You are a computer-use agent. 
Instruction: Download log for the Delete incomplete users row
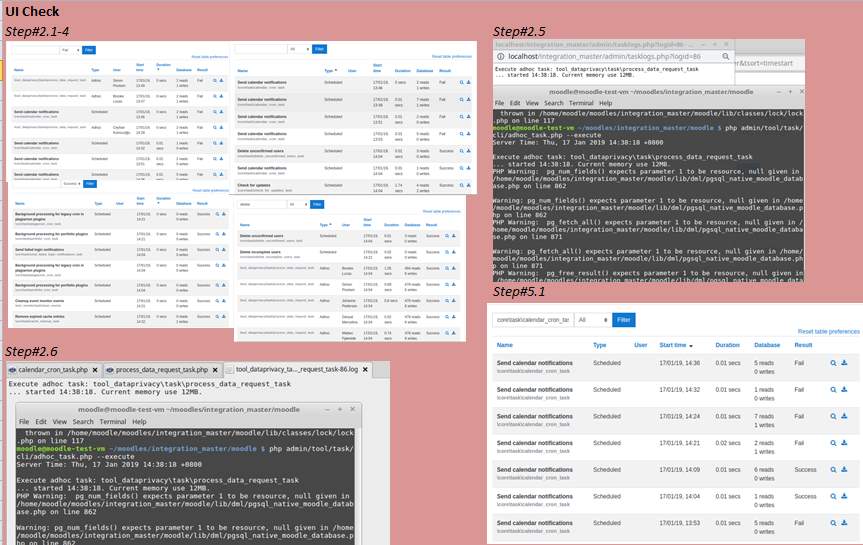coord(454,252)
